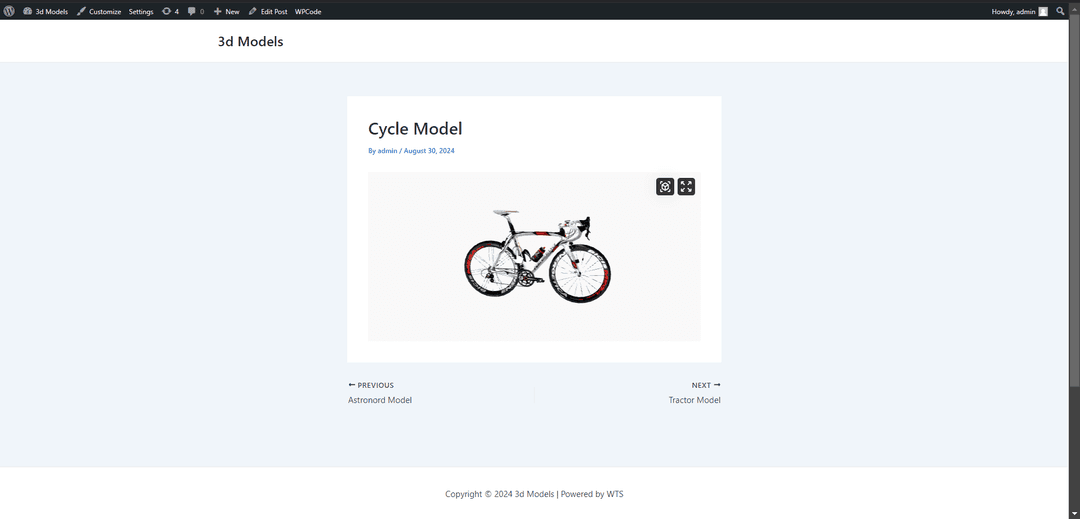Click Edit Post in admin bar
Viewport: 1080px width, 519px height.
(x=268, y=12)
